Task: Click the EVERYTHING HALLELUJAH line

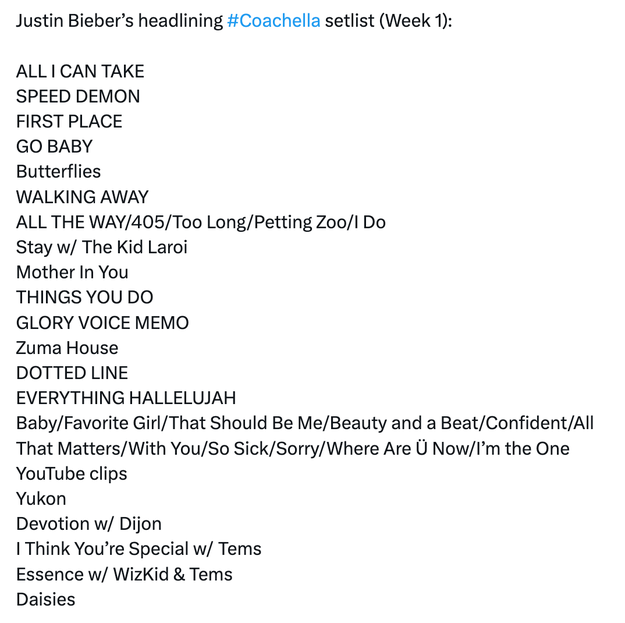Action: point(126,398)
